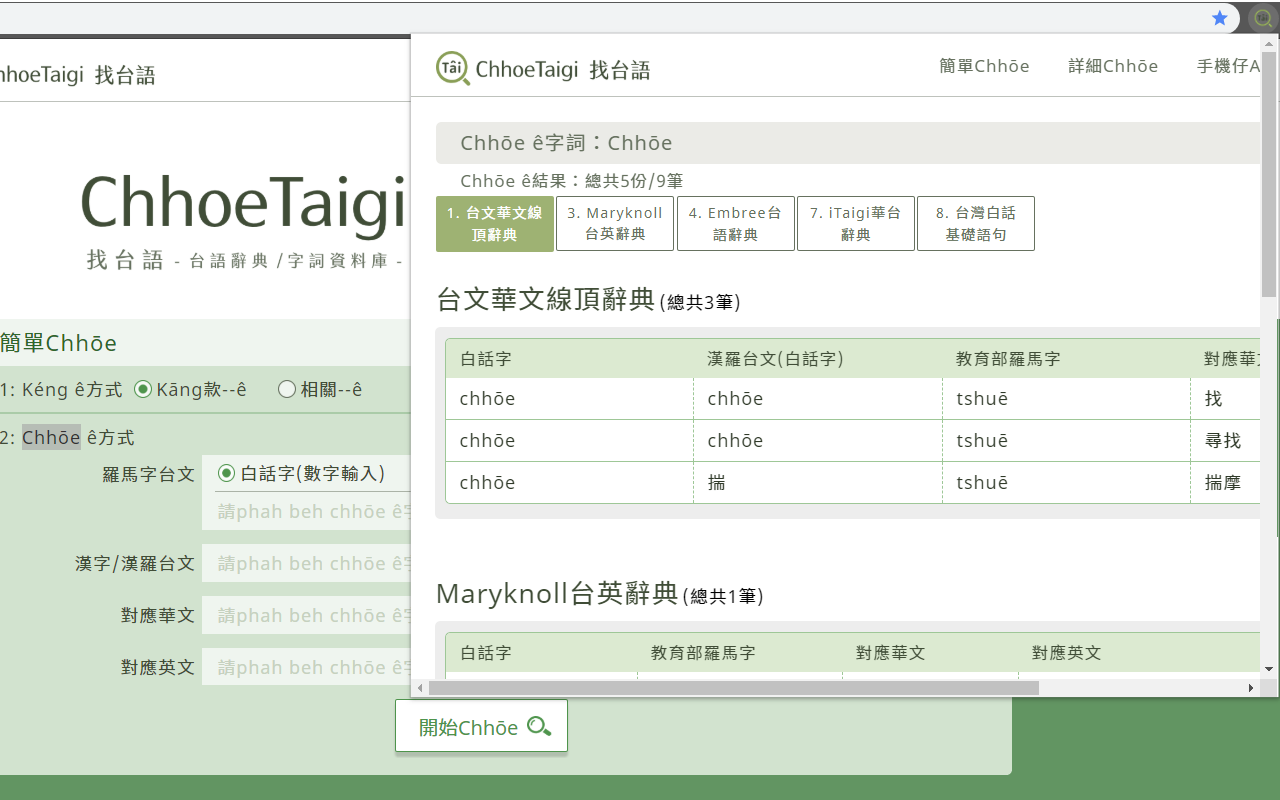Click Maryknoll台英辭典 section heading
The height and width of the screenshot is (800, 1280).
tap(557, 594)
